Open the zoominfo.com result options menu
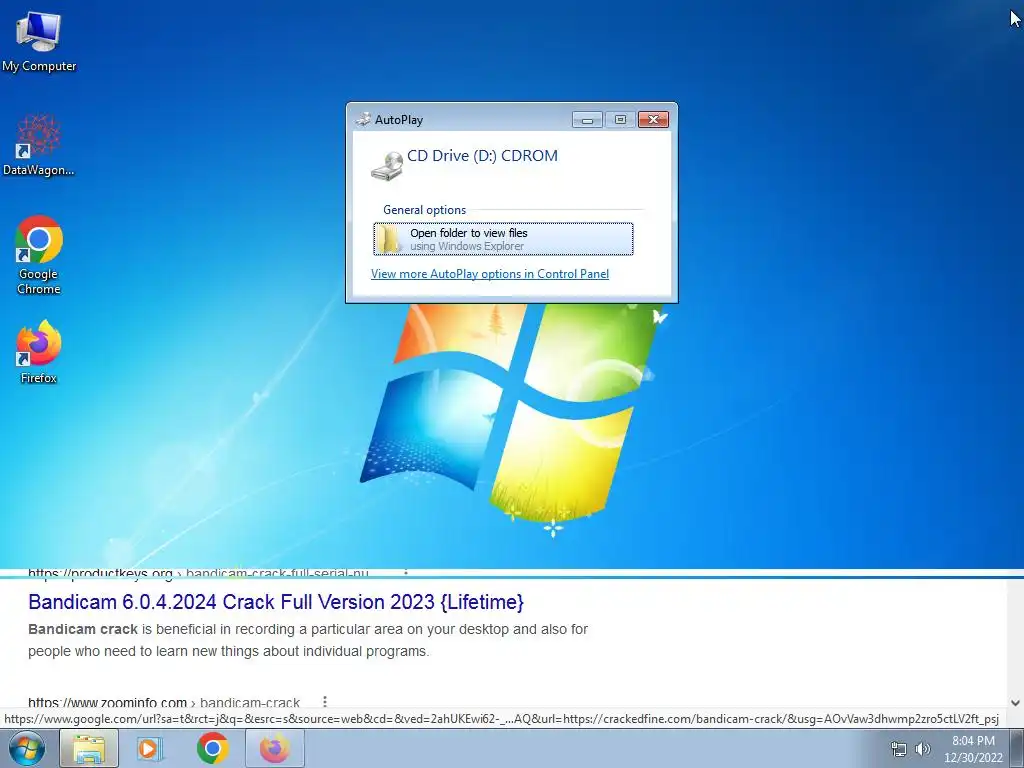 click(325, 702)
